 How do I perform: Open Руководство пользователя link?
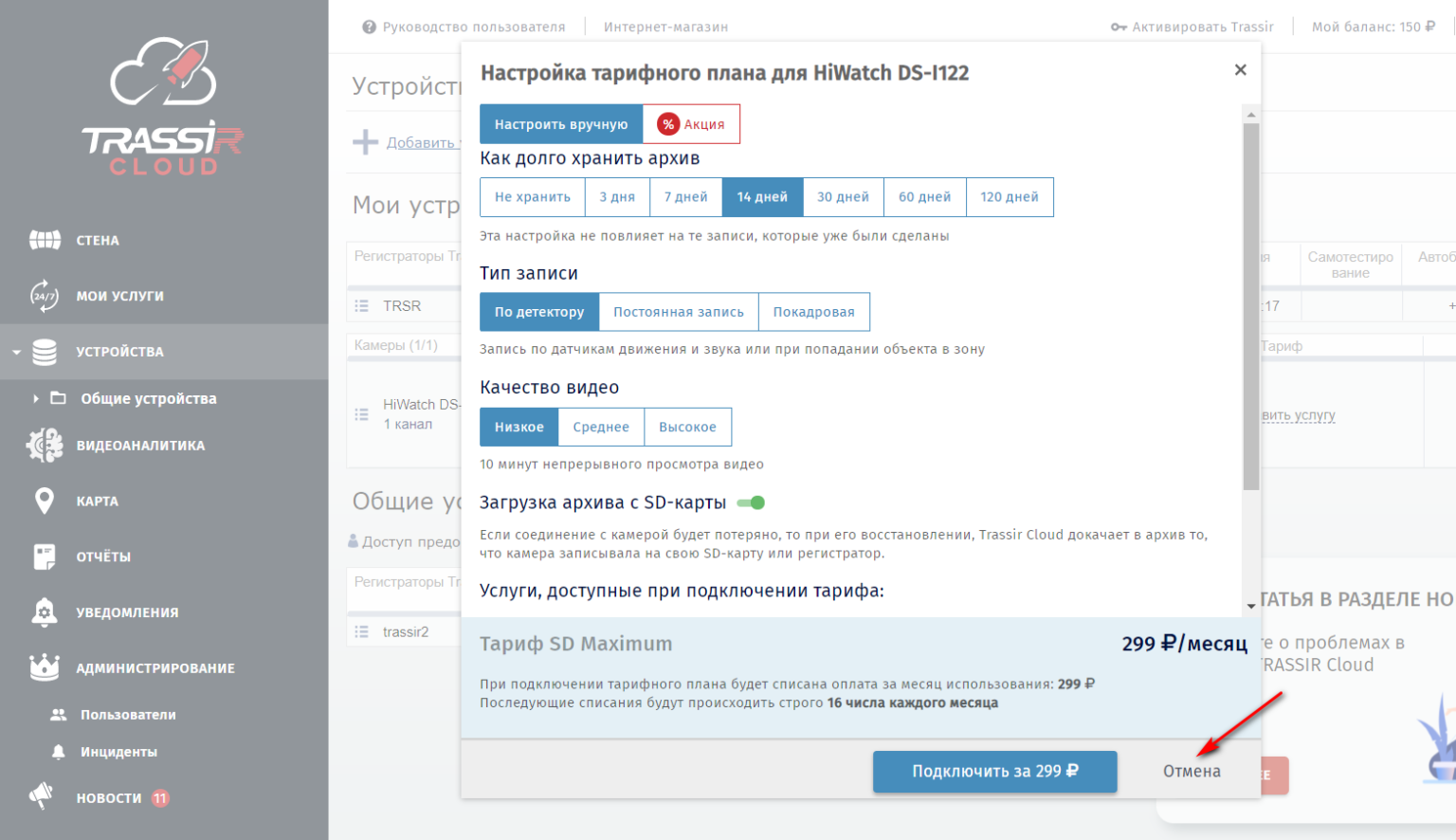[x=474, y=27]
